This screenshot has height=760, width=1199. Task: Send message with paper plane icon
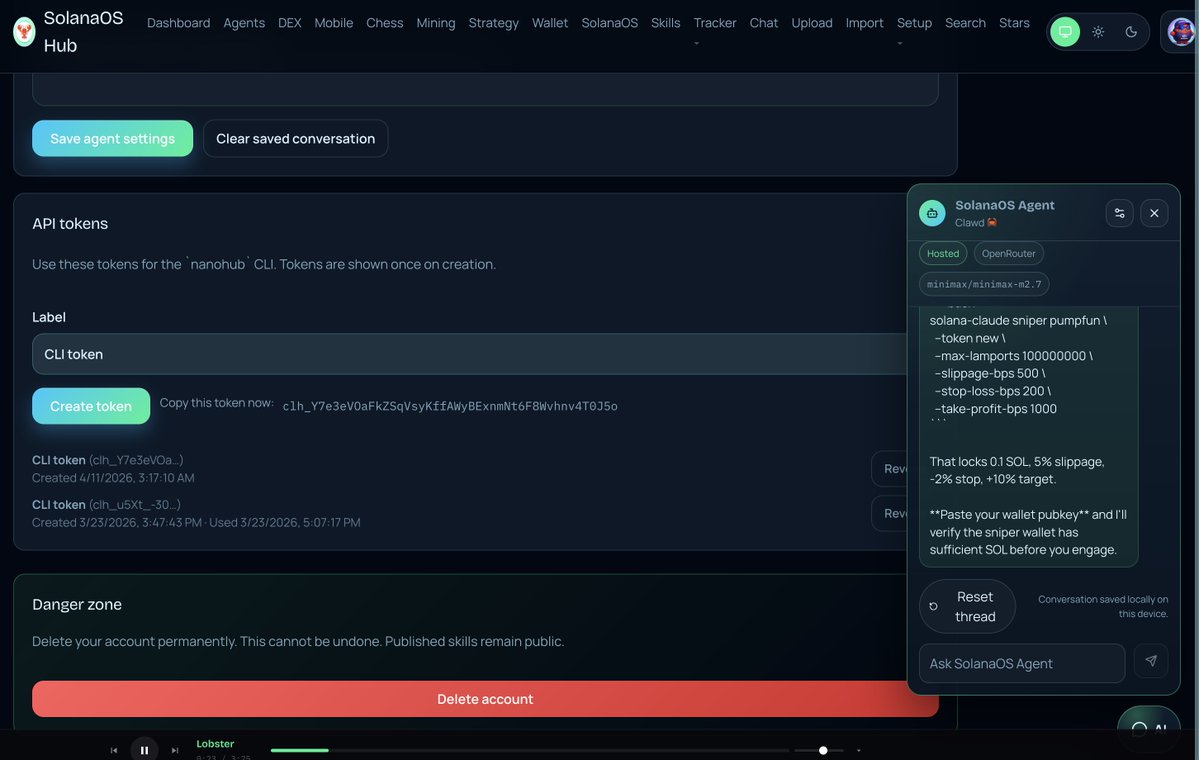click(1151, 661)
